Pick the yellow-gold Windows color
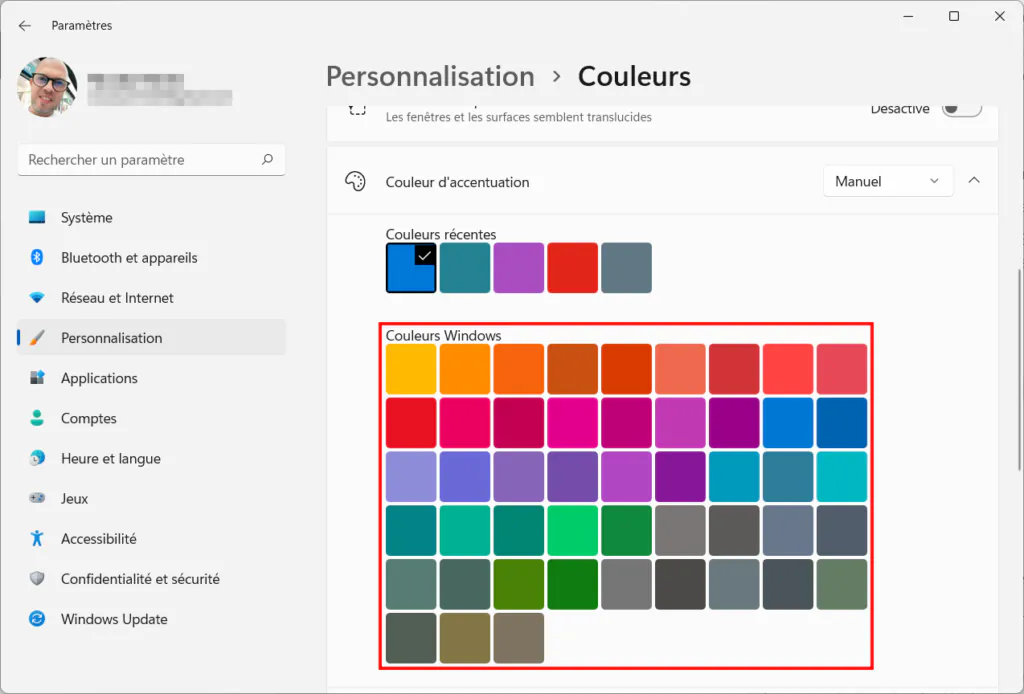This screenshot has height=694, width=1024. [411, 369]
